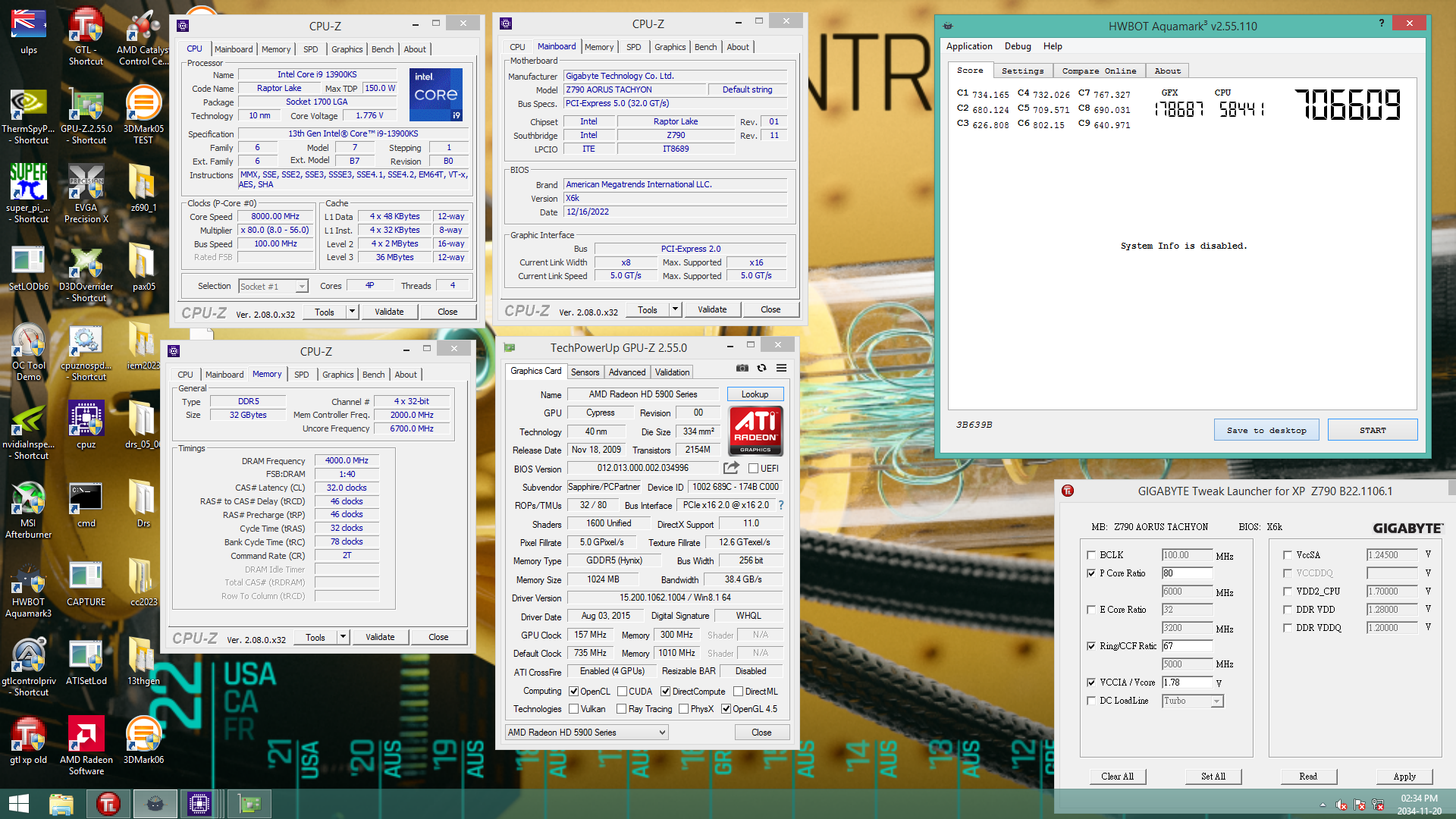Open cpuz desktop icon
Image resolution: width=1456 pixels, height=819 pixels.
click(86, 425)
